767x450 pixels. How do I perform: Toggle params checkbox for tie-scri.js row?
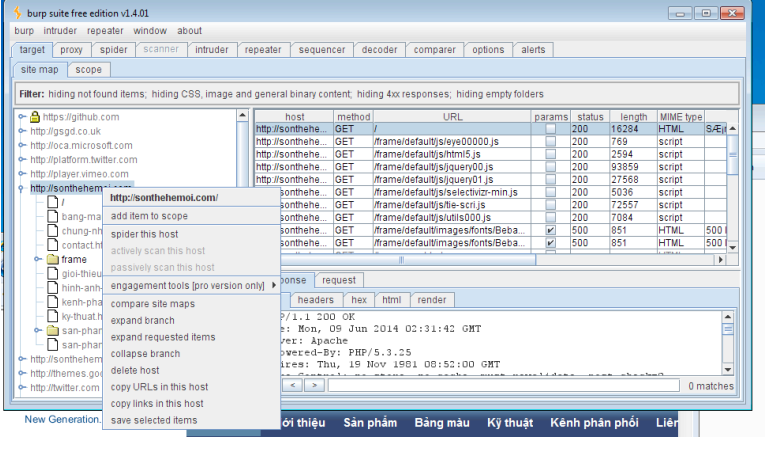coord(551,205)
